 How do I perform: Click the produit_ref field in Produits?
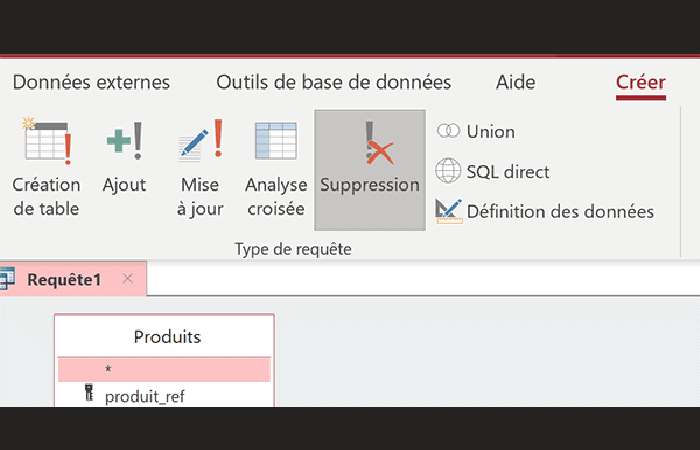pyautogui.click(x=145, y=396)
